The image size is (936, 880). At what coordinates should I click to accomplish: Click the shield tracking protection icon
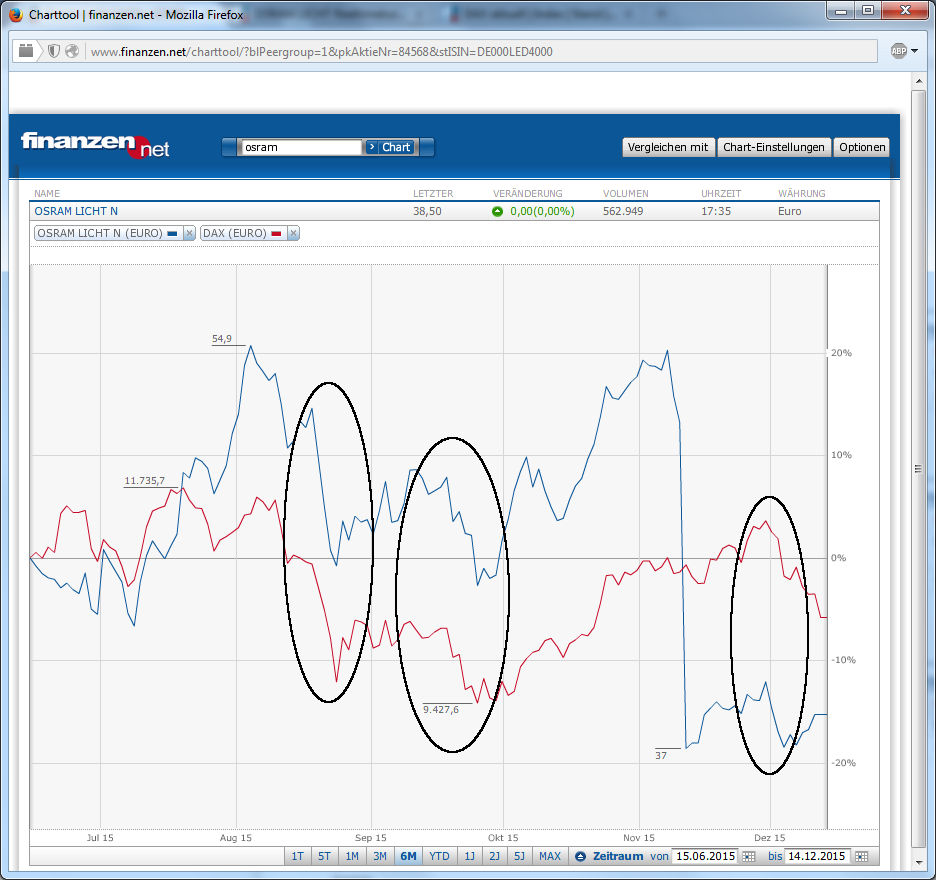(54, 51)
